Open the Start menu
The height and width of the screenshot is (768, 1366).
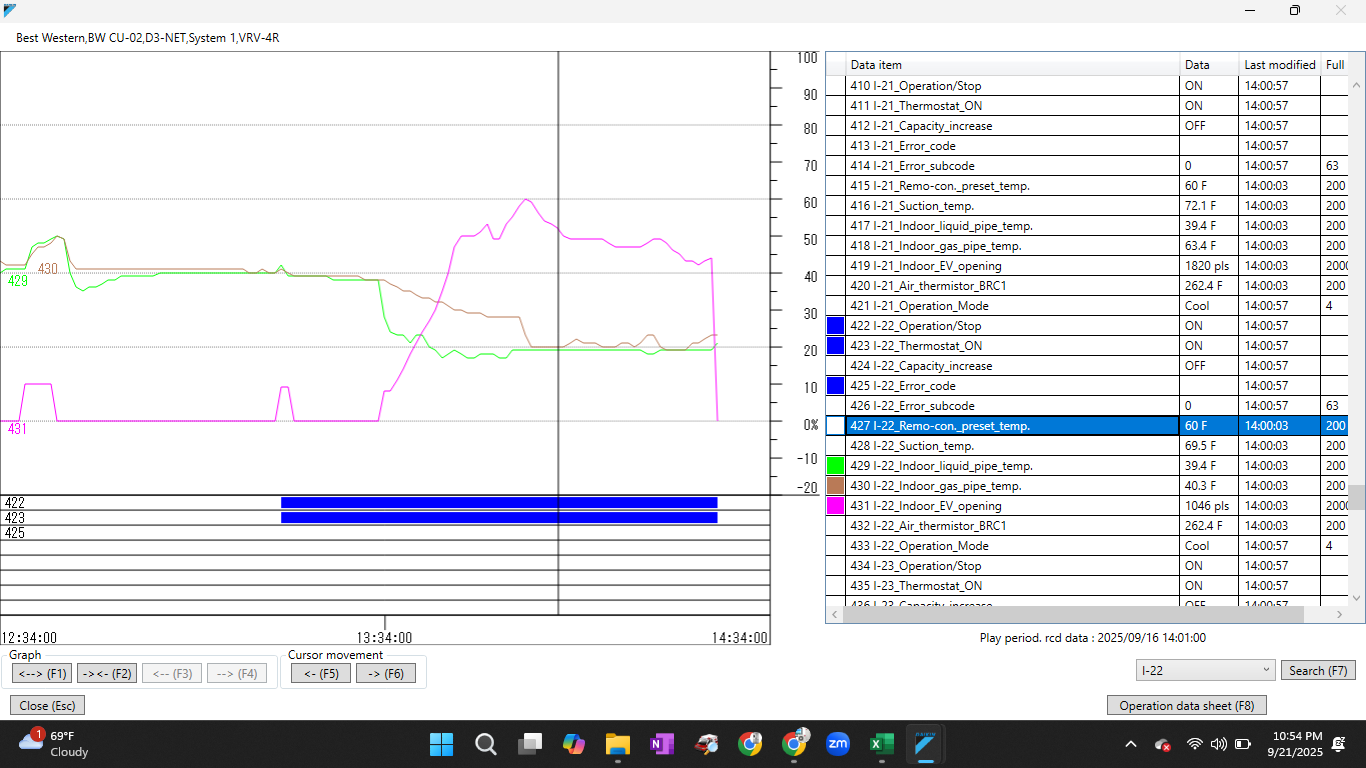pyautogui.click(x=441, y=744)
